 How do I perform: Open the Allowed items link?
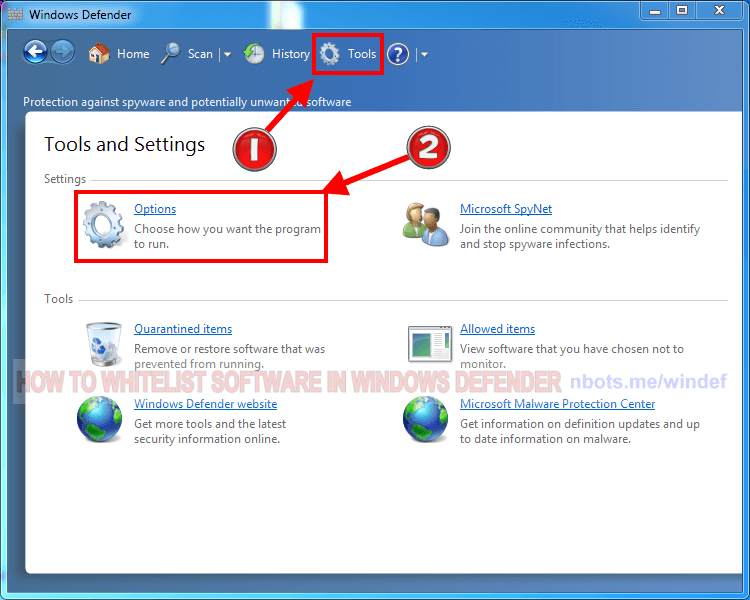pyautogui.click(x=497, y=329)
